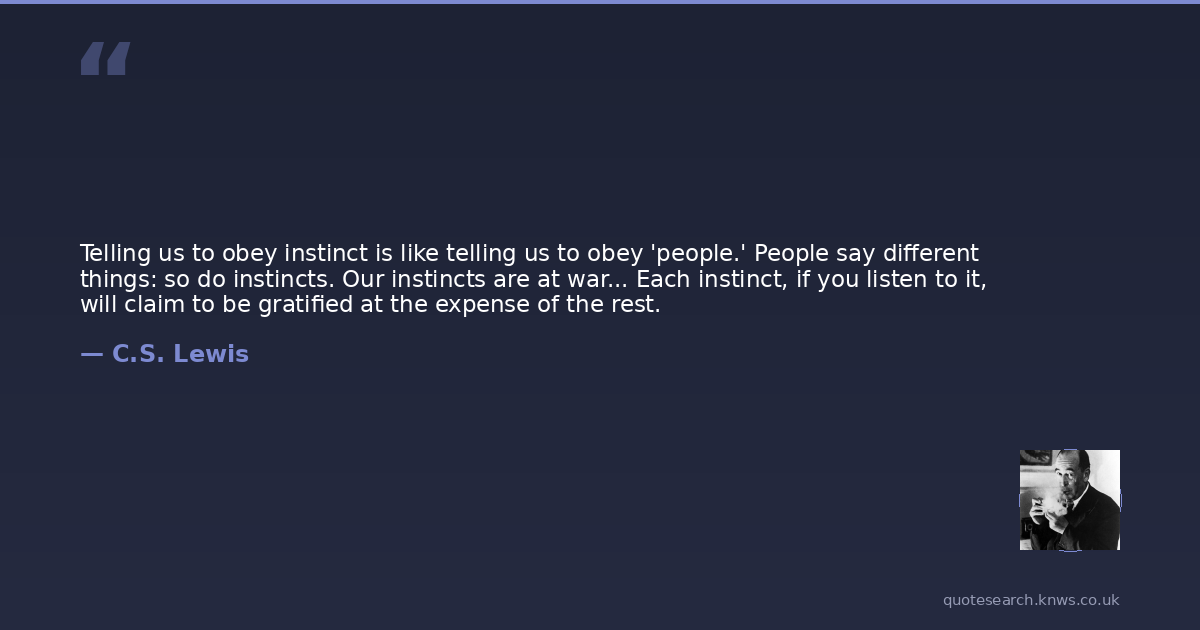Click the author portrait thumbnail

click(x=1069, y=499)
